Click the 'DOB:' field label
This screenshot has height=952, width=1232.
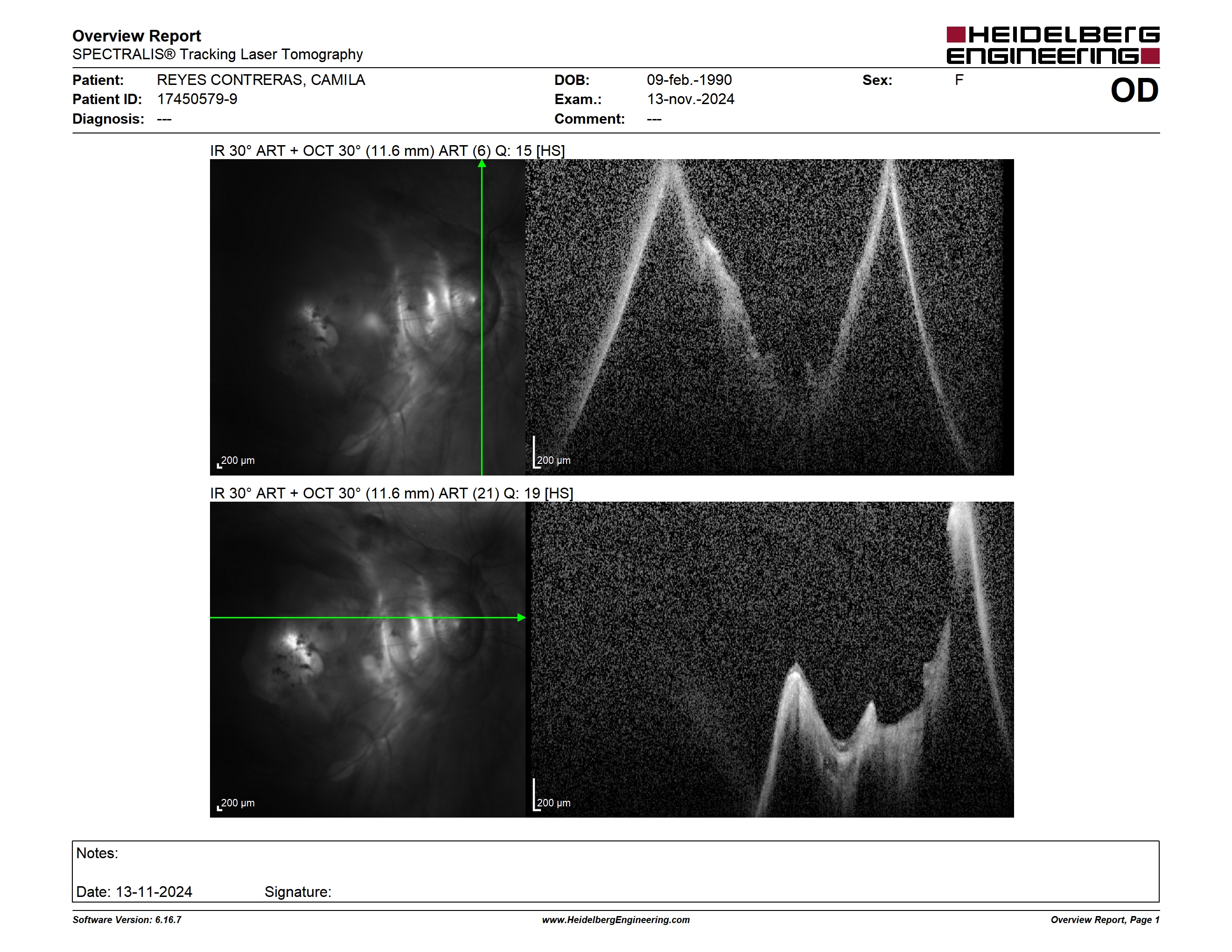pyautogui.click(x=572, y=80)
